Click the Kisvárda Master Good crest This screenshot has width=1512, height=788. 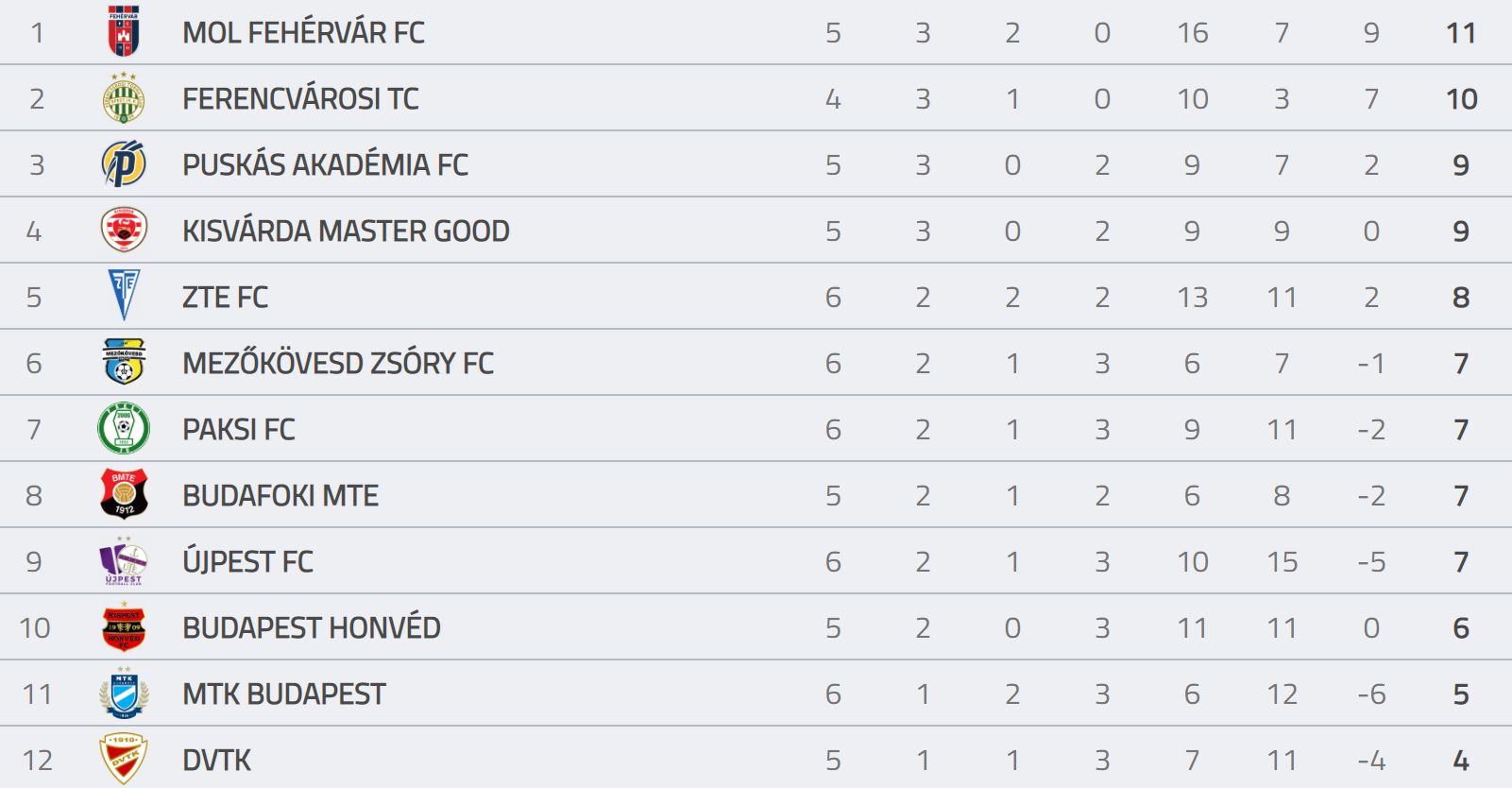(x=124, y=230)
